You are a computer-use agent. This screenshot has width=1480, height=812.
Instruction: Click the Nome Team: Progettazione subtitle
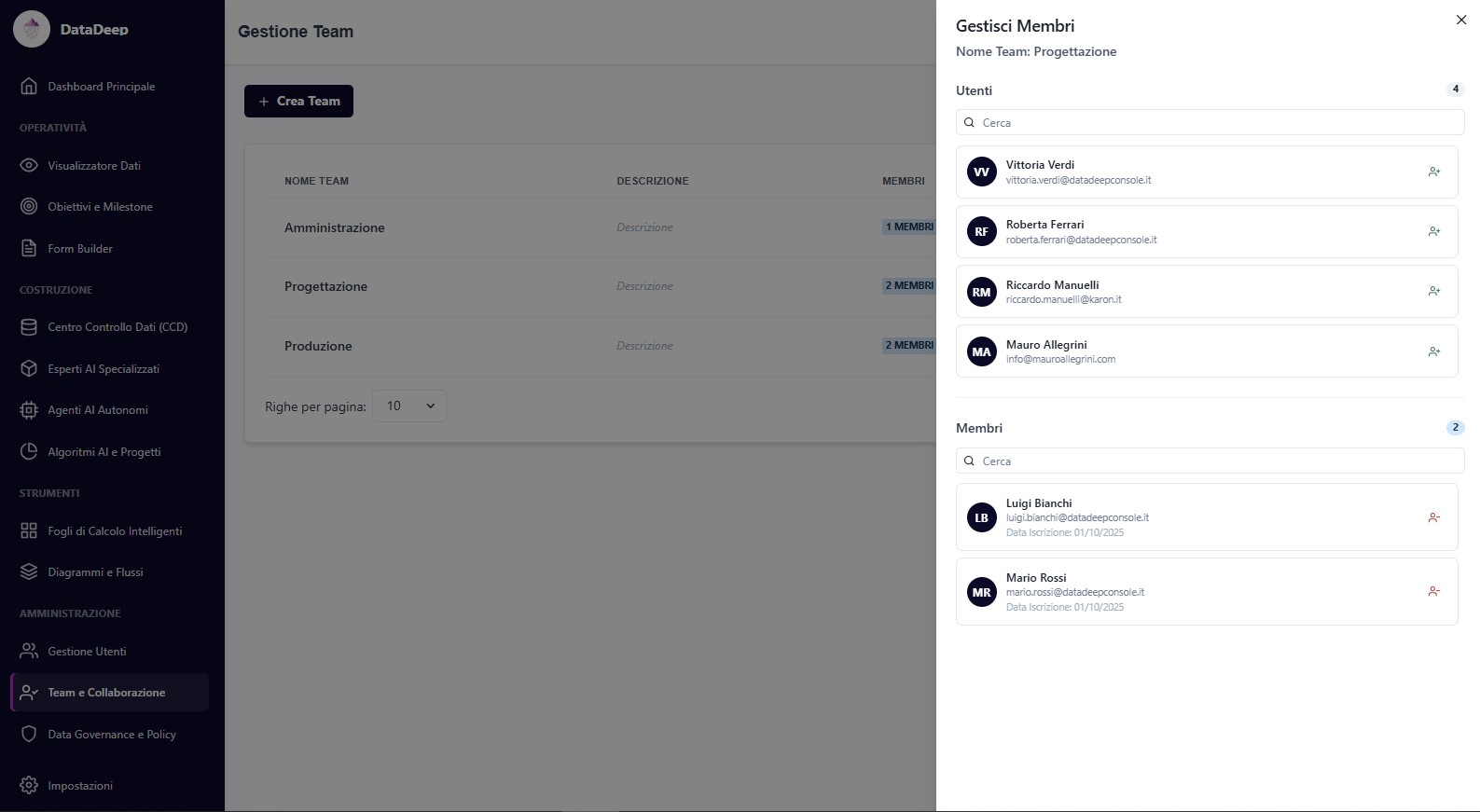(1036, 51)
